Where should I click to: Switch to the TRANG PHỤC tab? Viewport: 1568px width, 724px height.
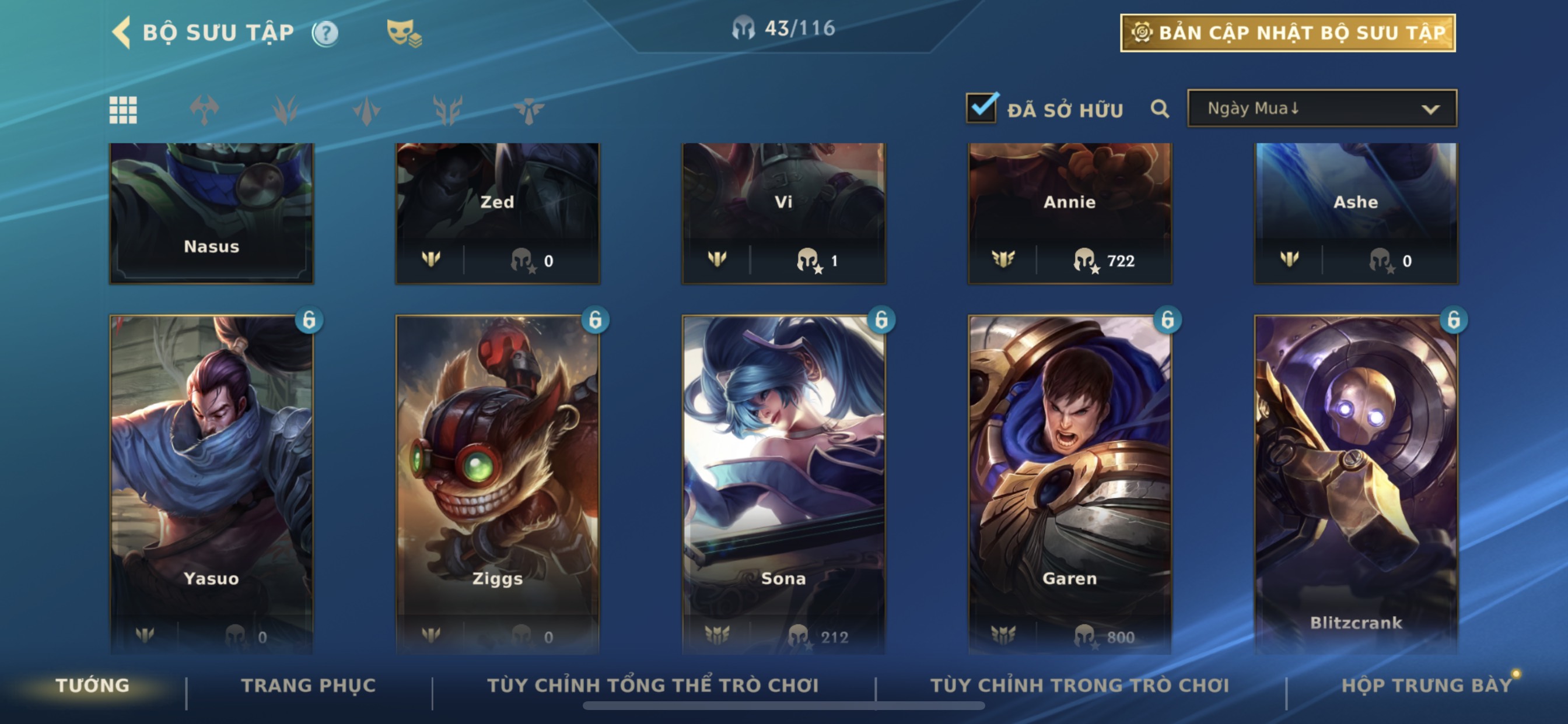tap(309, 686)
